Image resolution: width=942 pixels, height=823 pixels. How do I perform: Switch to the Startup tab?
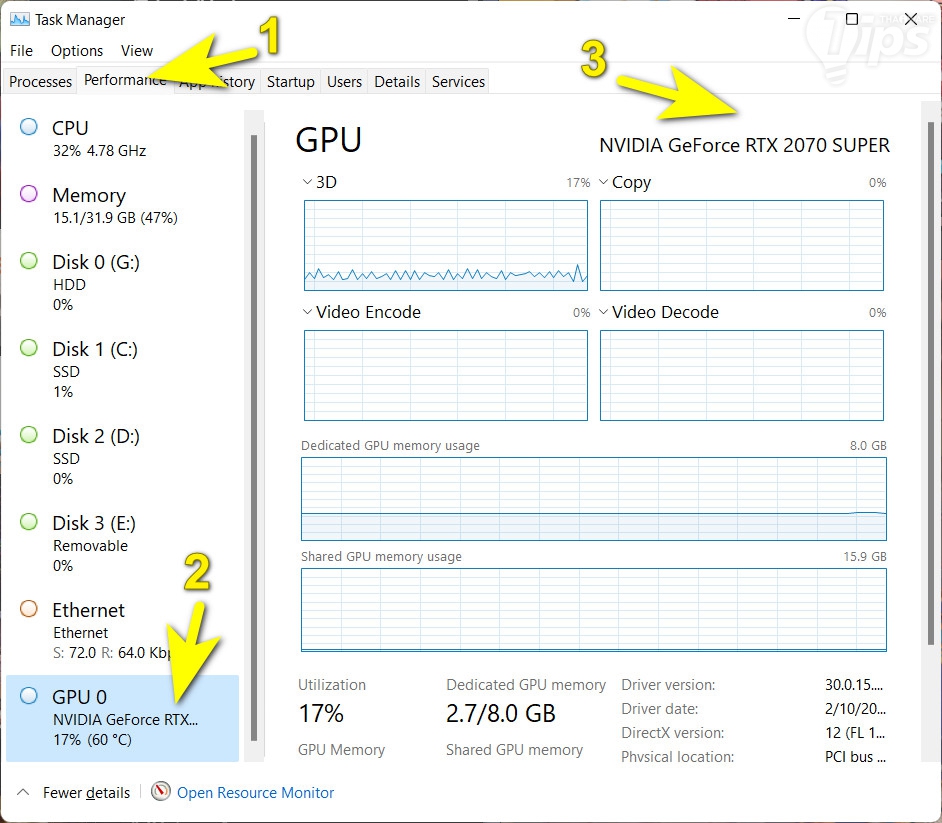tap(290, 82)
